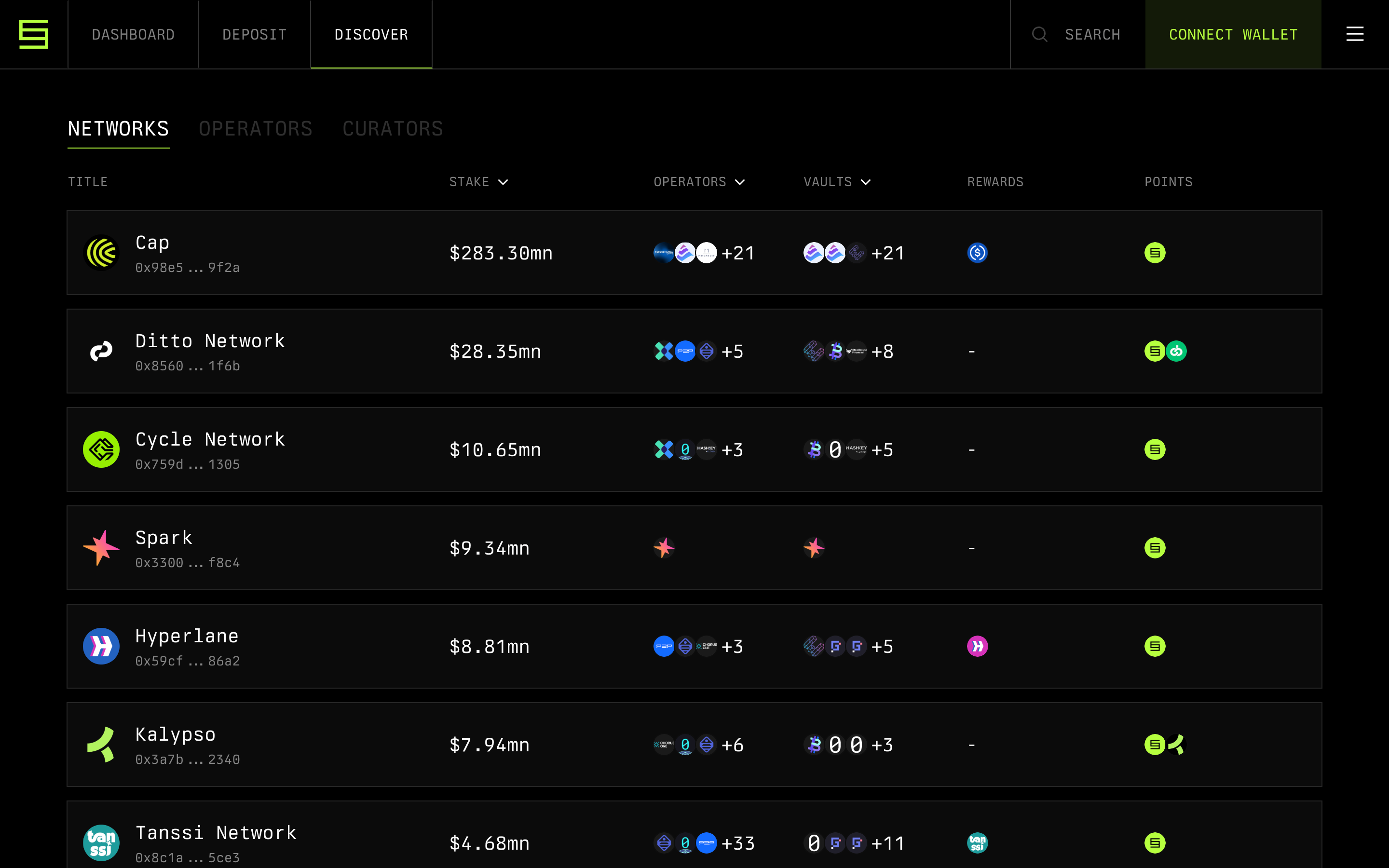Click Spark vault icon in Spark row
The image size is (1389, 868).
pyautogui.click(x=814, y=548)
